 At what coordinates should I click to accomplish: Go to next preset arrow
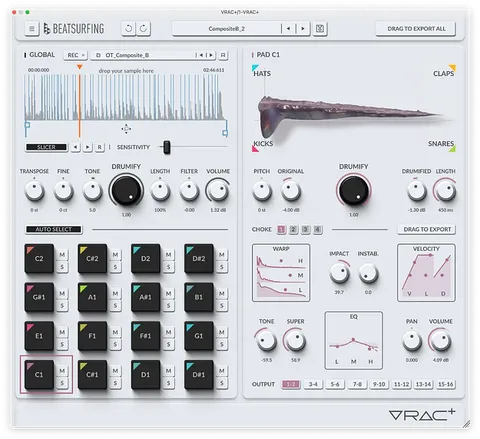point(303,29)
